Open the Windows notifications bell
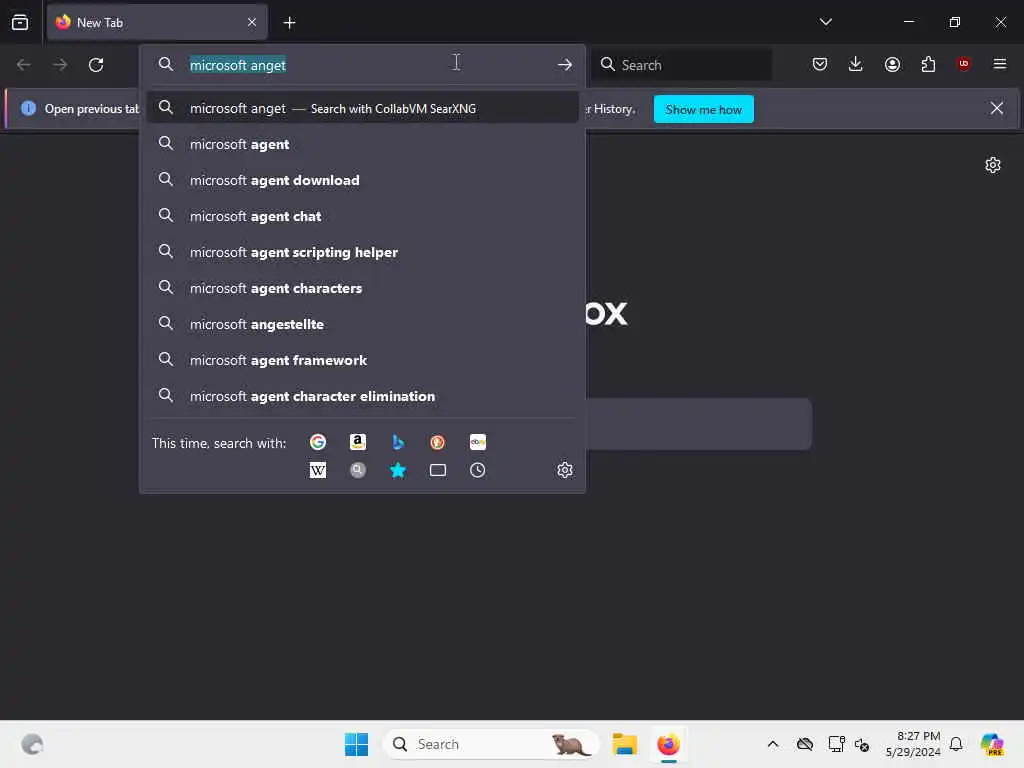Image resolution: width=1024 pixels, height=768 pixels. [956, 744]
